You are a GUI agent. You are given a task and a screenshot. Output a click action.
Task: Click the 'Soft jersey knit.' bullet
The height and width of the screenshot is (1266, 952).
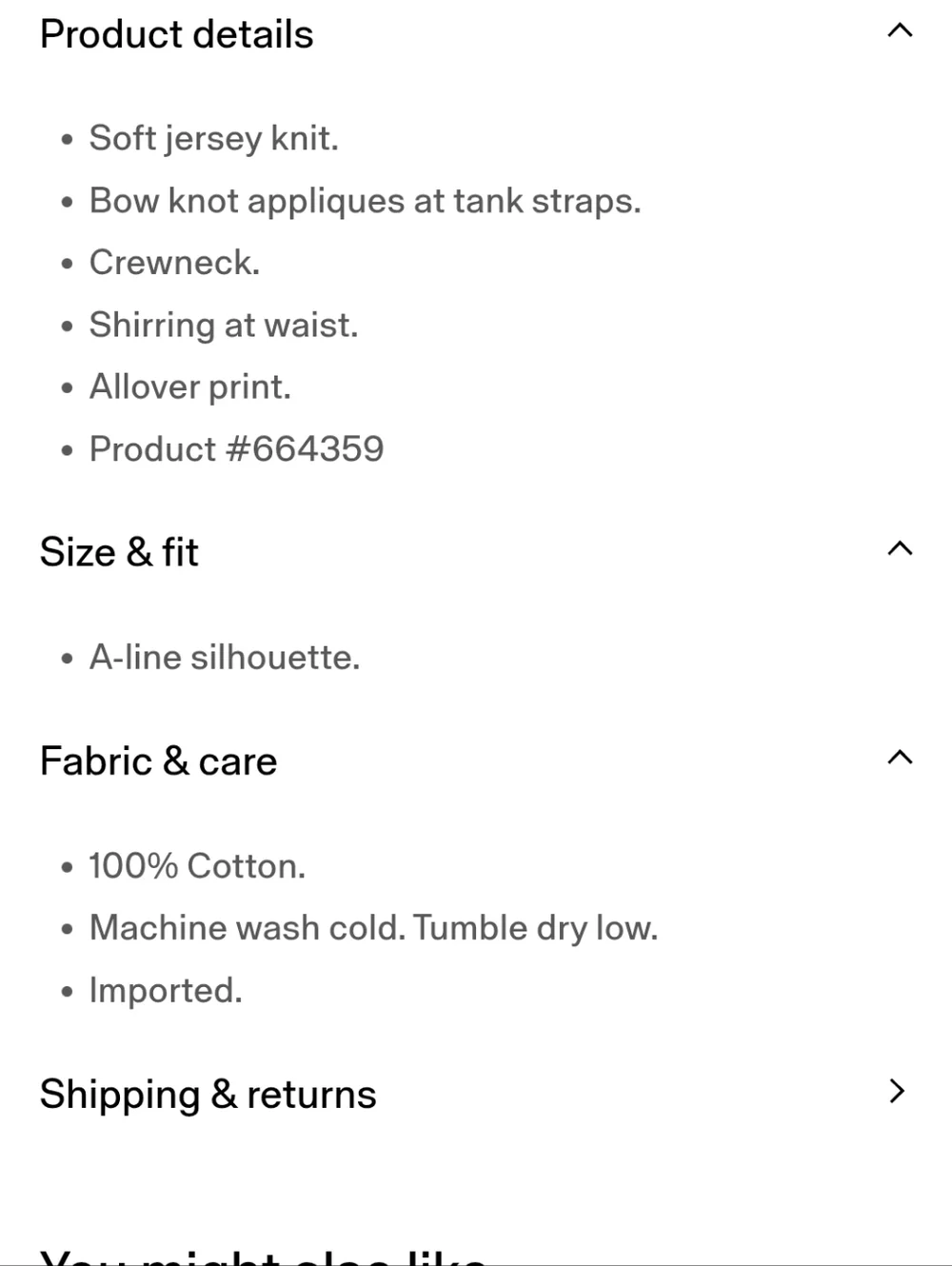click(x=214, y=139)
